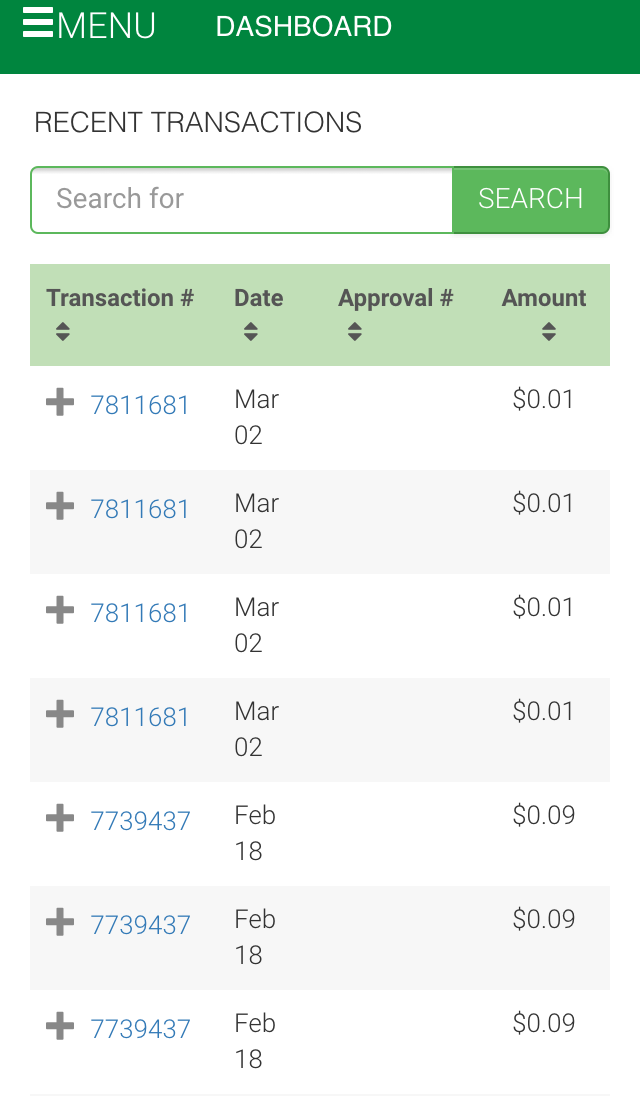The width and height of the screenshot is (640, 1096).
Task: Expand the first 7739437 row with plus icon
Action: [60, 819]
